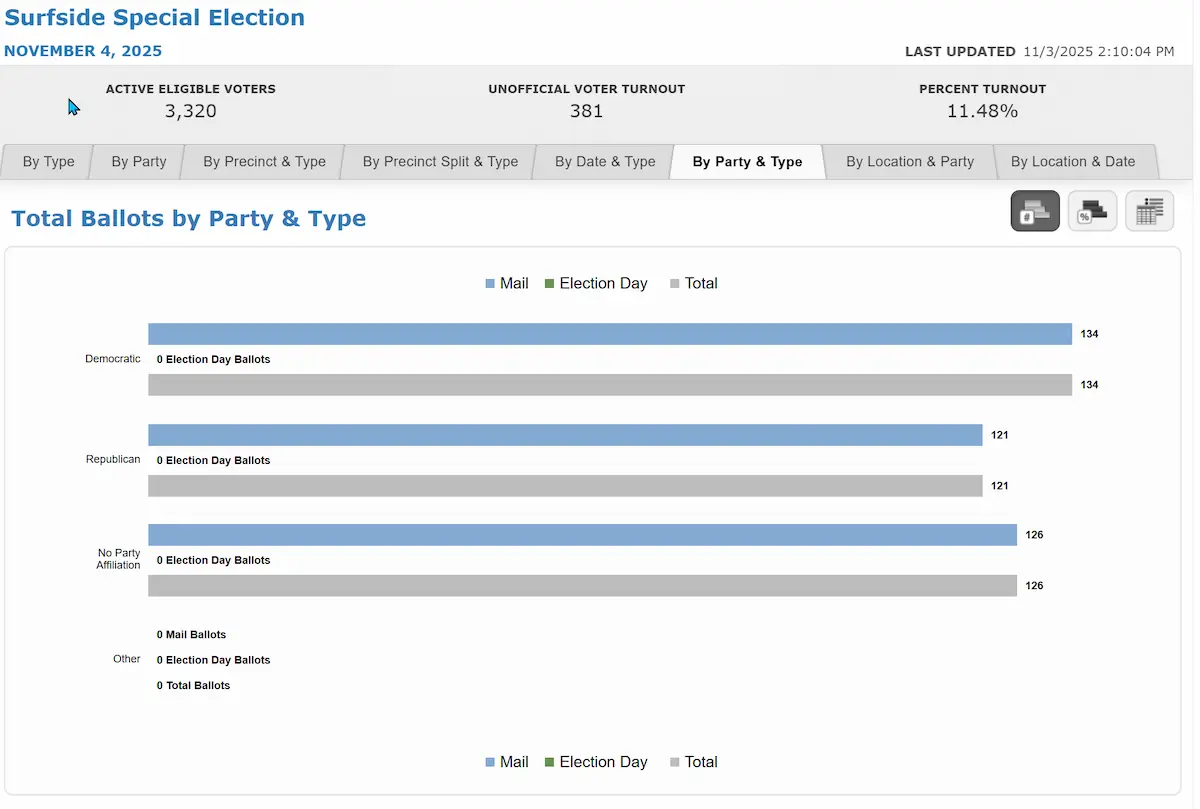Open the By Location & Party tab
Screen dimensions: 1200x809
click(x=910, y=162)
